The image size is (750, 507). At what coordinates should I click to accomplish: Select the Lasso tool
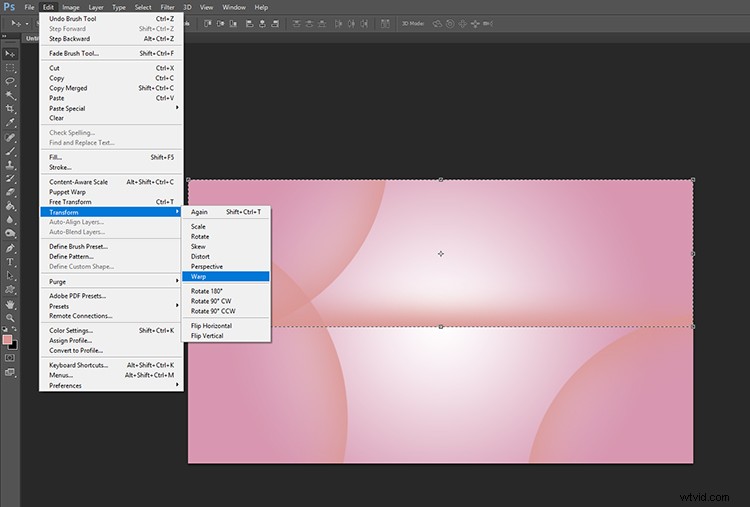point(10,81)
